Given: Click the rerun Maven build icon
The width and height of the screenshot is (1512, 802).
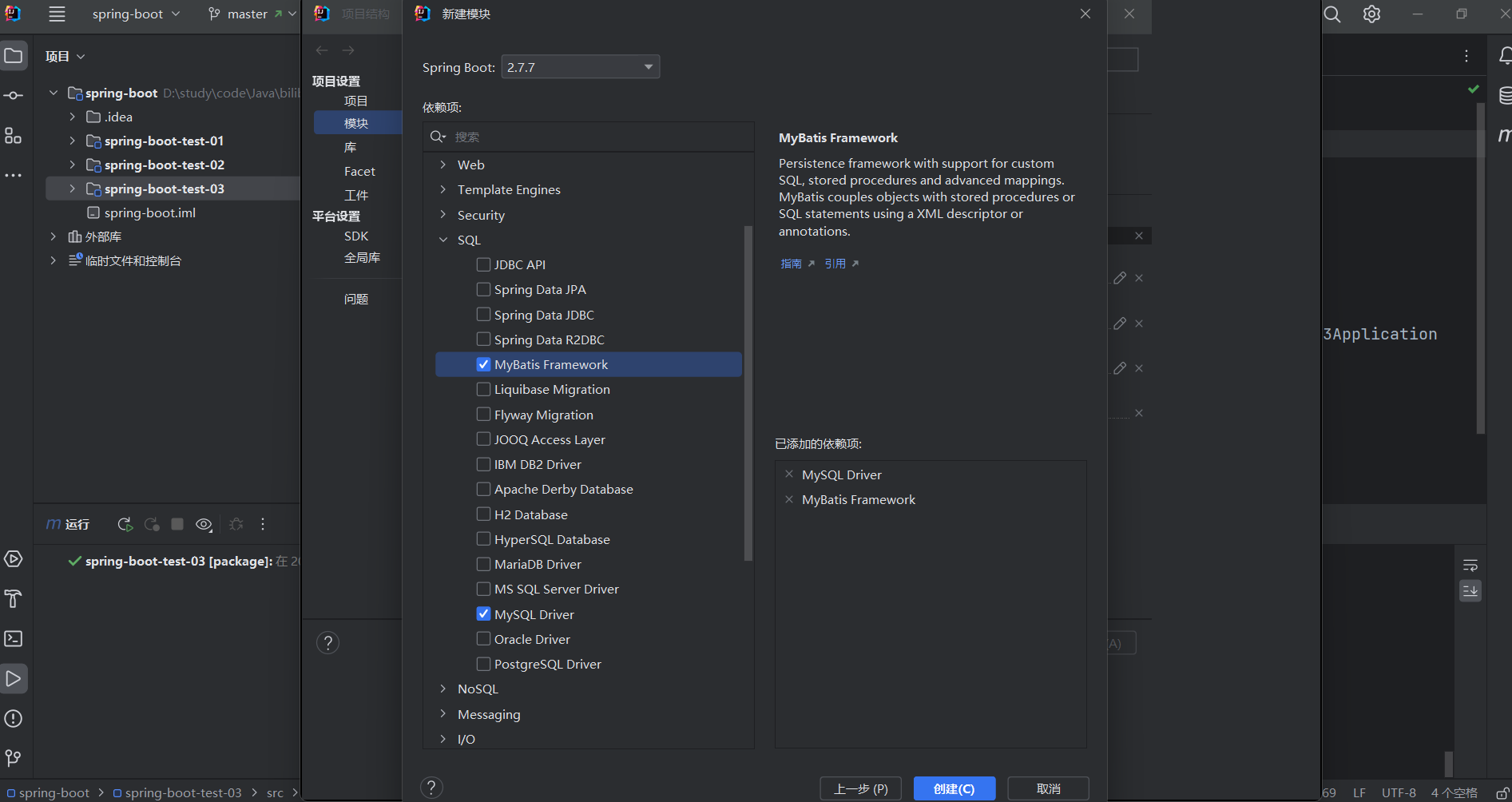Looking at the screenshot, I should [125, 524].
